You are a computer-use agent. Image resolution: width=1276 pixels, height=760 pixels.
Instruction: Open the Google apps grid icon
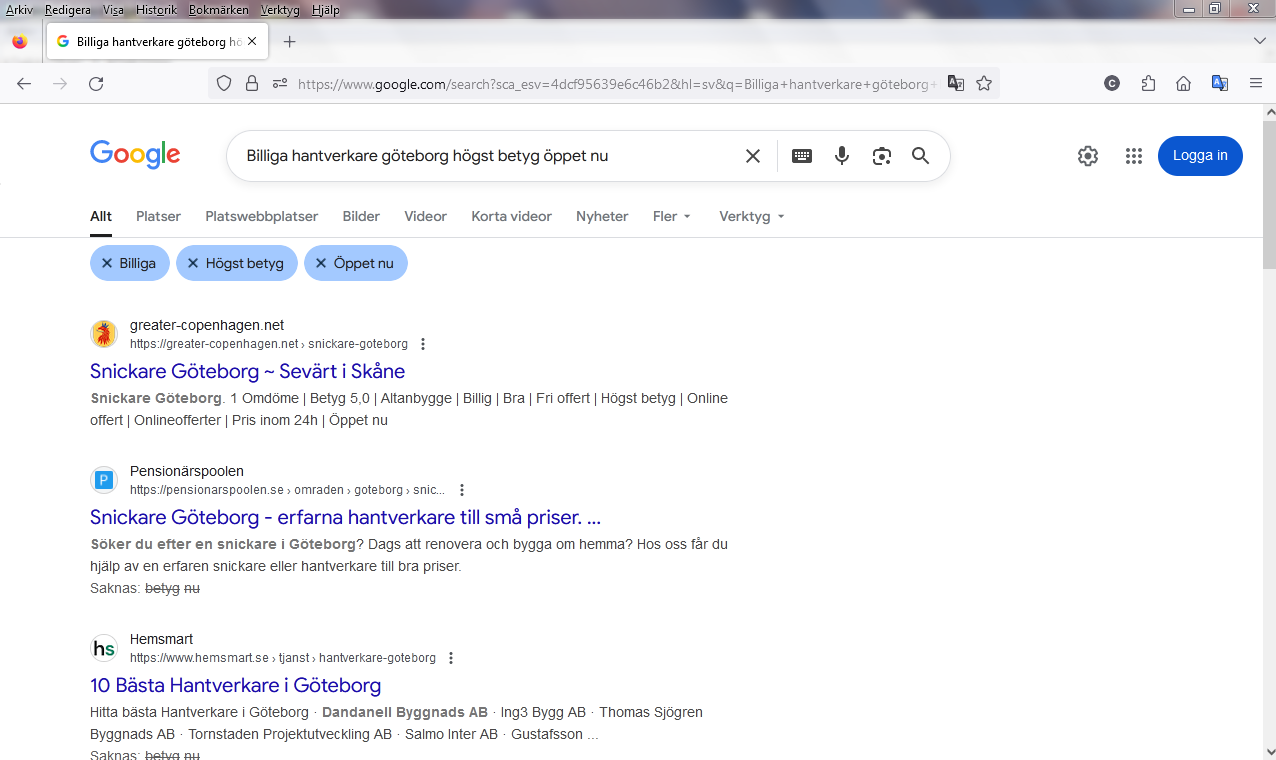click(x=1133, y=156)
